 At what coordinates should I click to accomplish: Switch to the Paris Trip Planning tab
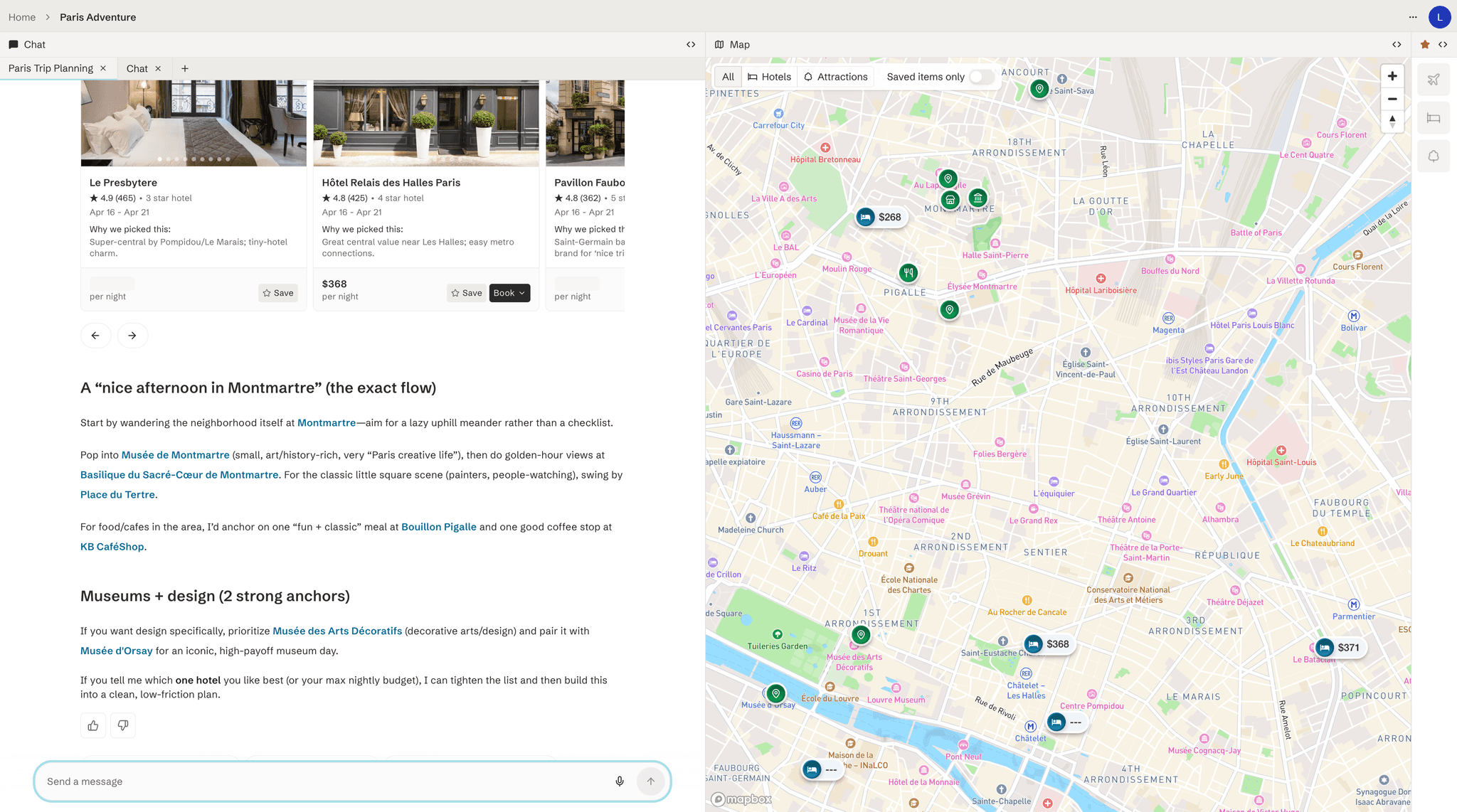tap(51, 68)
